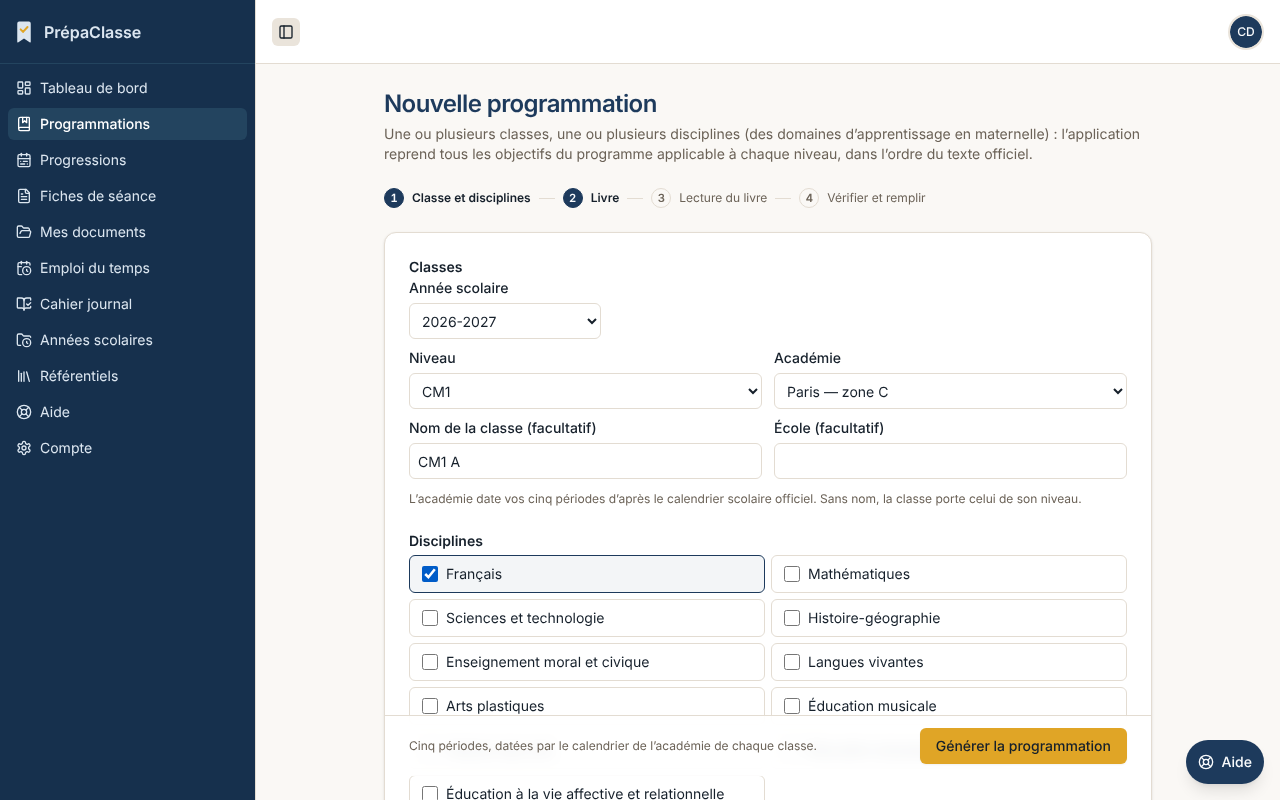The image size is (1280, 800).
Task: Open the Référentiels page
Action: (x=127, y=376)
